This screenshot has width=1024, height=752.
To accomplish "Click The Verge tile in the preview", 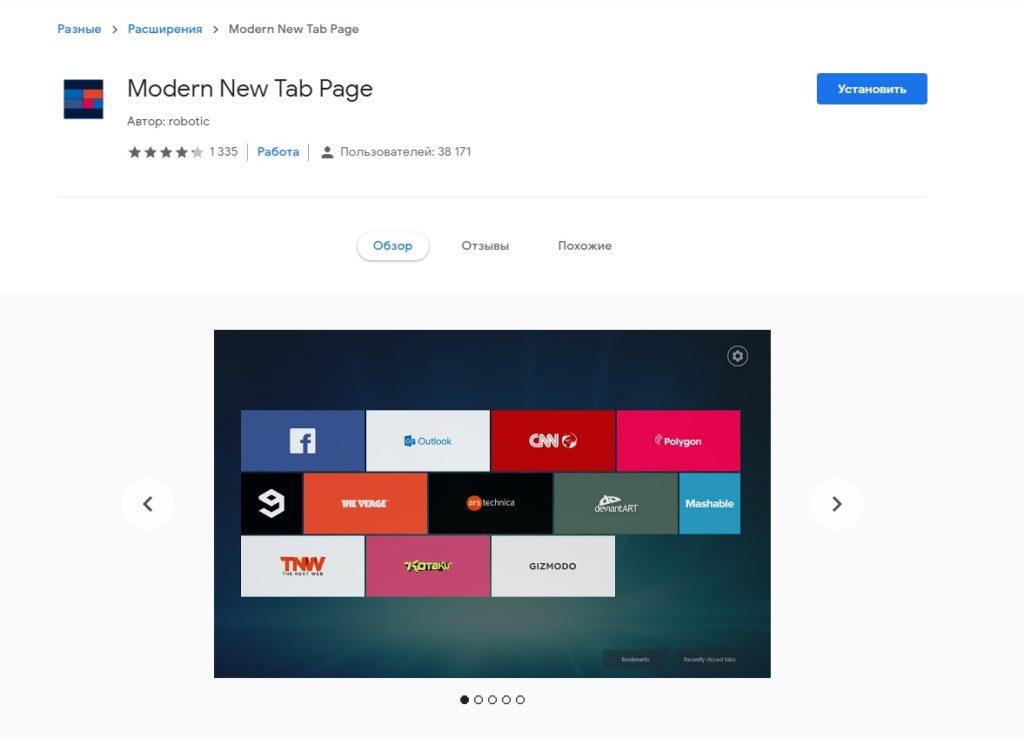I will pyautogui.click(x=365, y=503).
